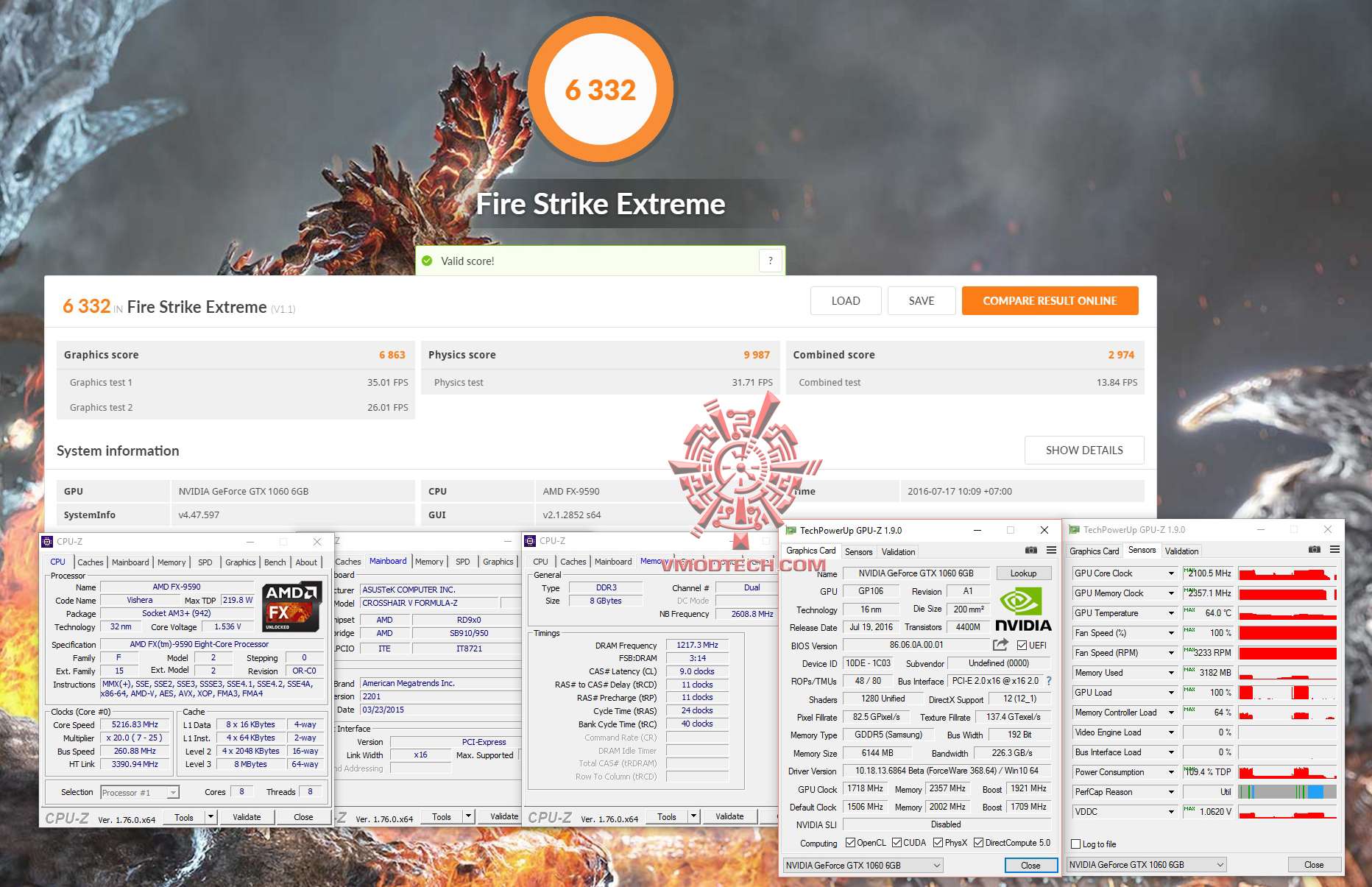This screenshot has height=887, width=1372.
Task: Click the camera screenshot icon in GPU-Z
Action: [x=1030, y=551]
